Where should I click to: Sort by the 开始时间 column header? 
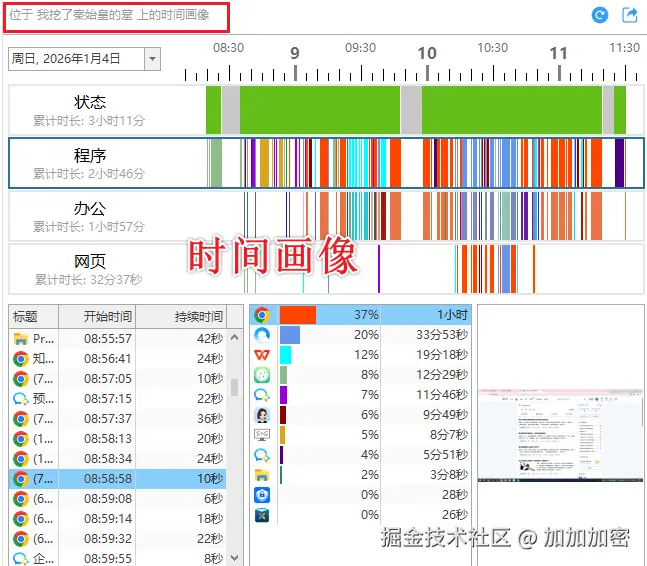[97, 316]
